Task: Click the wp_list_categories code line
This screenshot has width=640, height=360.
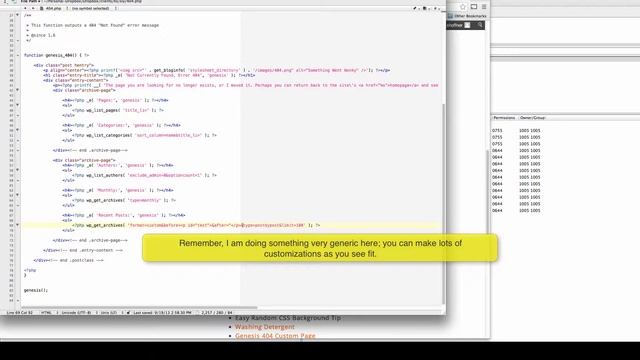Action: pos(144,135)
